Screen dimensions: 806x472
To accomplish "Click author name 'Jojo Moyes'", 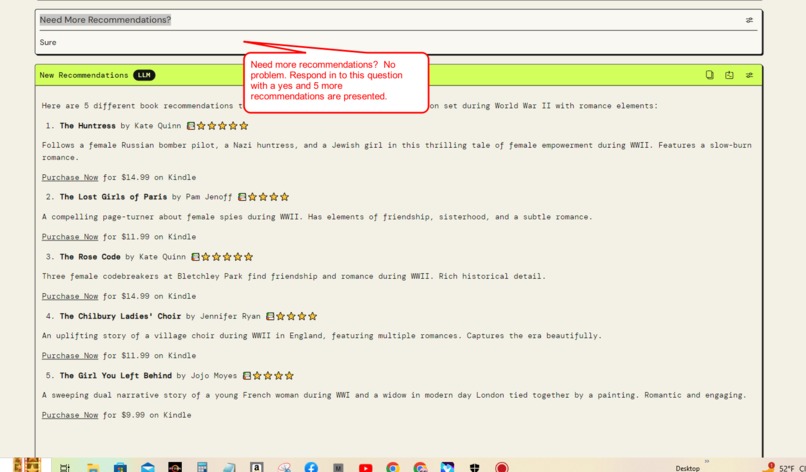I will (x=214, y=376).
